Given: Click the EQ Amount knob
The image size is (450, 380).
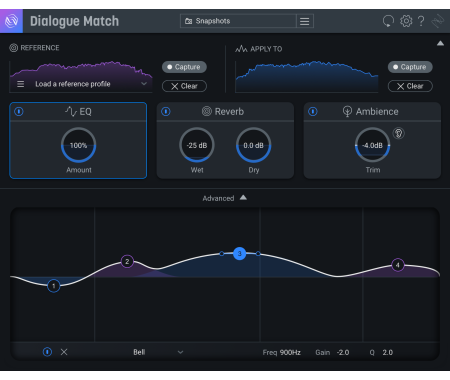Looking at the screenshot, I should click(78, 145).
